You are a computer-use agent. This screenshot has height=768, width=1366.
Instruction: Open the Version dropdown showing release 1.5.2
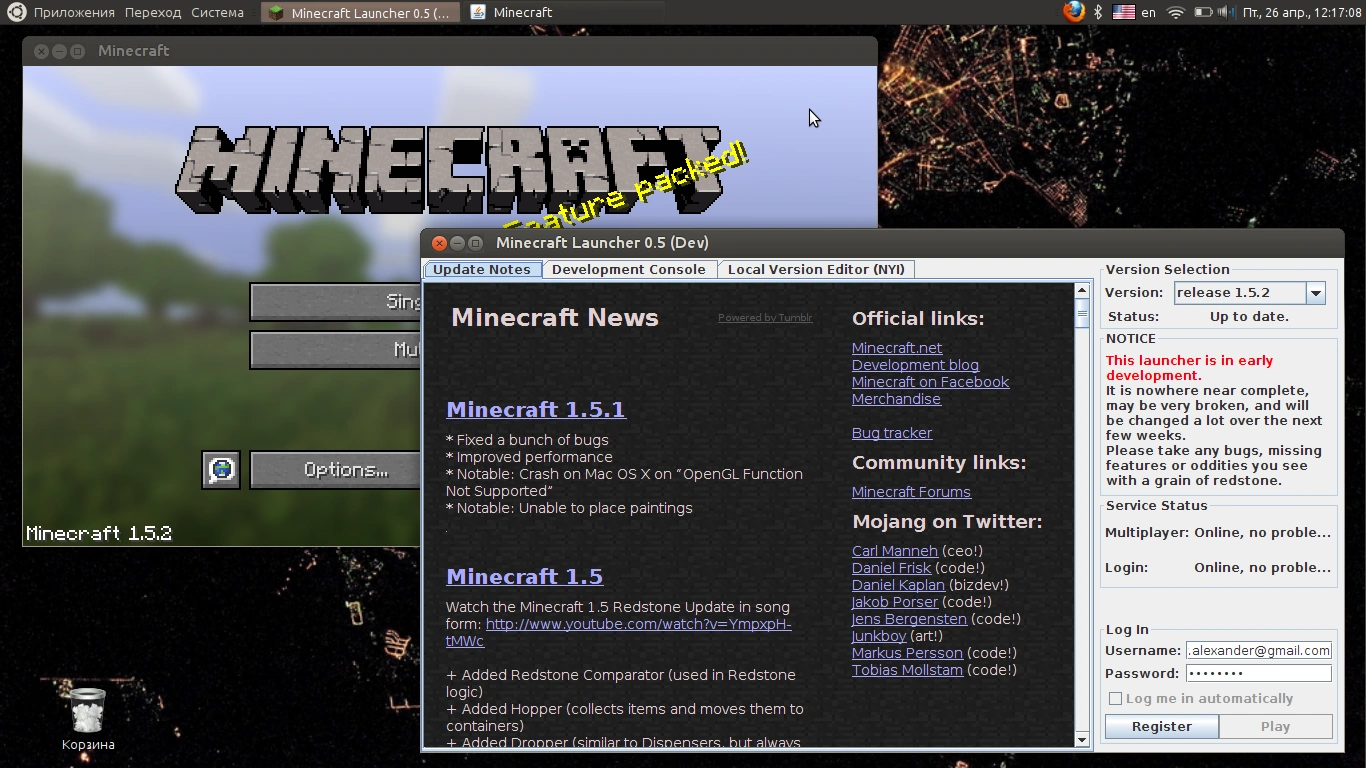(x=1249, y=292)
